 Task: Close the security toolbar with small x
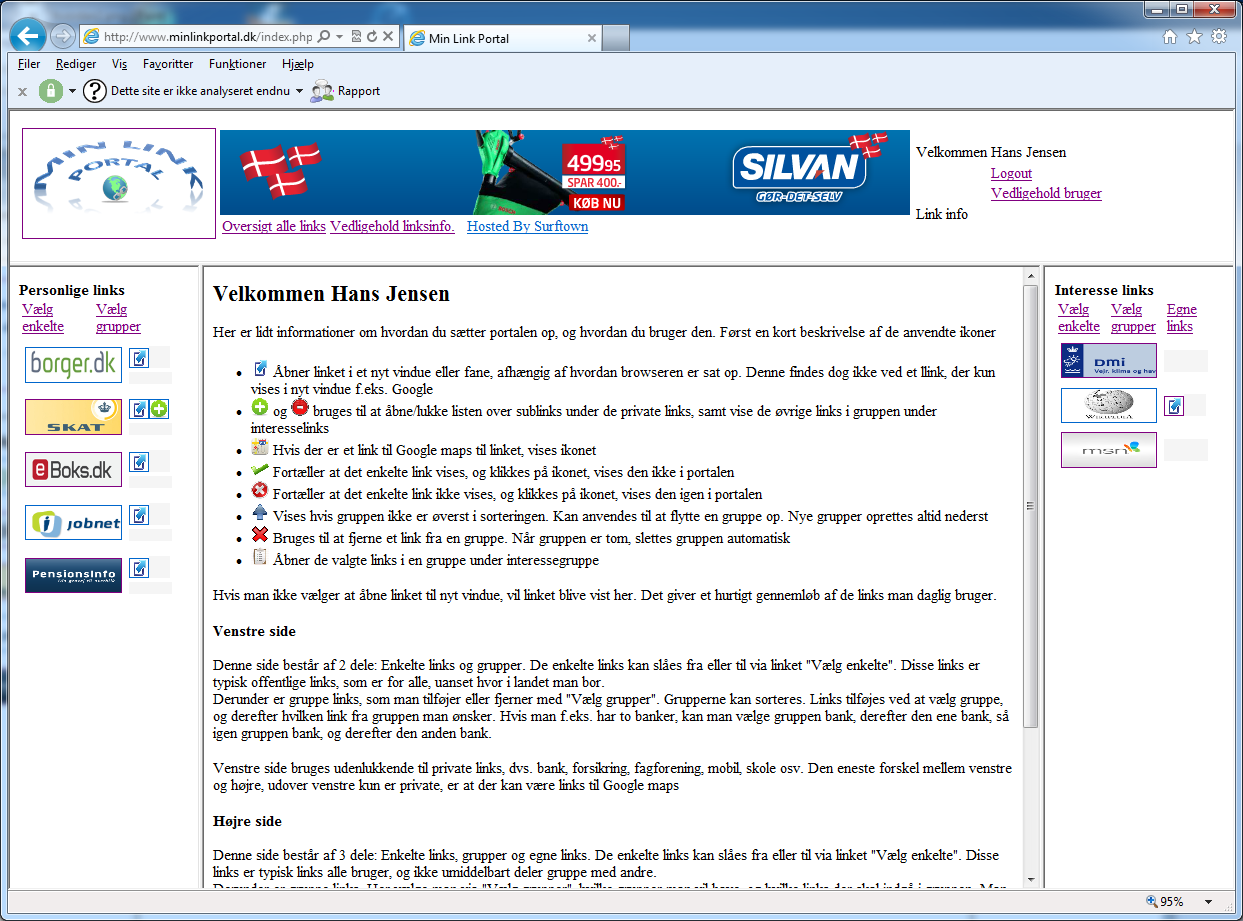[x=22, y=92]
